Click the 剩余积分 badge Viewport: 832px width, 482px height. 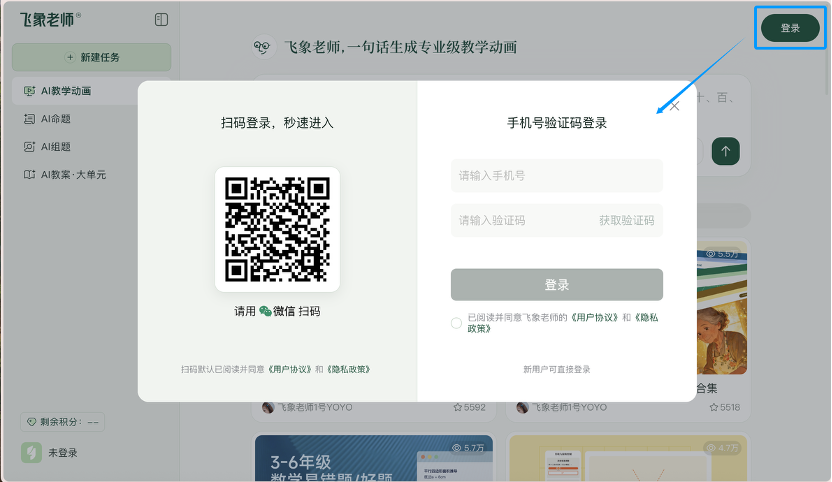click(63, 422)
